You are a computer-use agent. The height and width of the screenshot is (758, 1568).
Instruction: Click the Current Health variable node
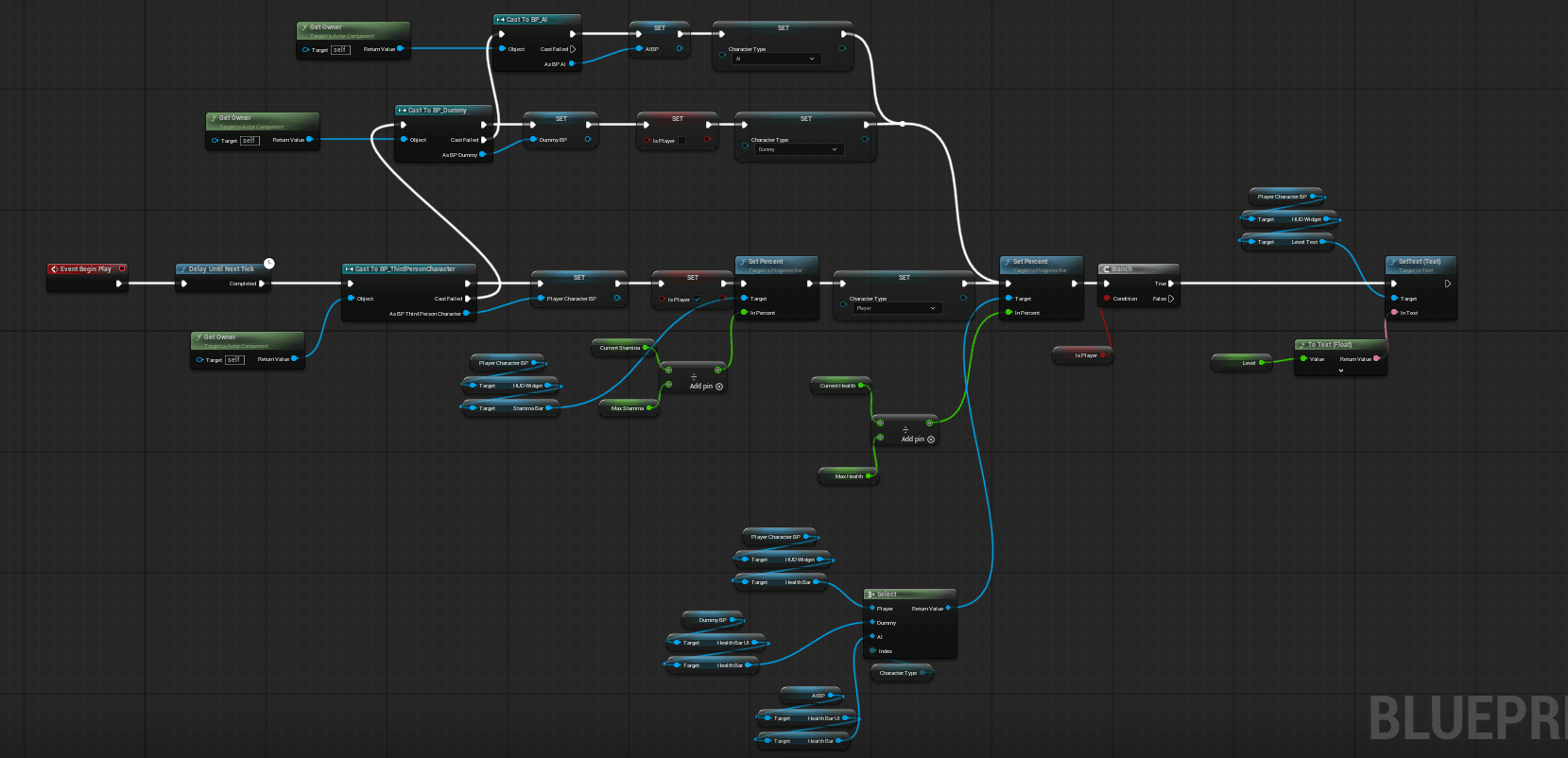click(841, 386)
